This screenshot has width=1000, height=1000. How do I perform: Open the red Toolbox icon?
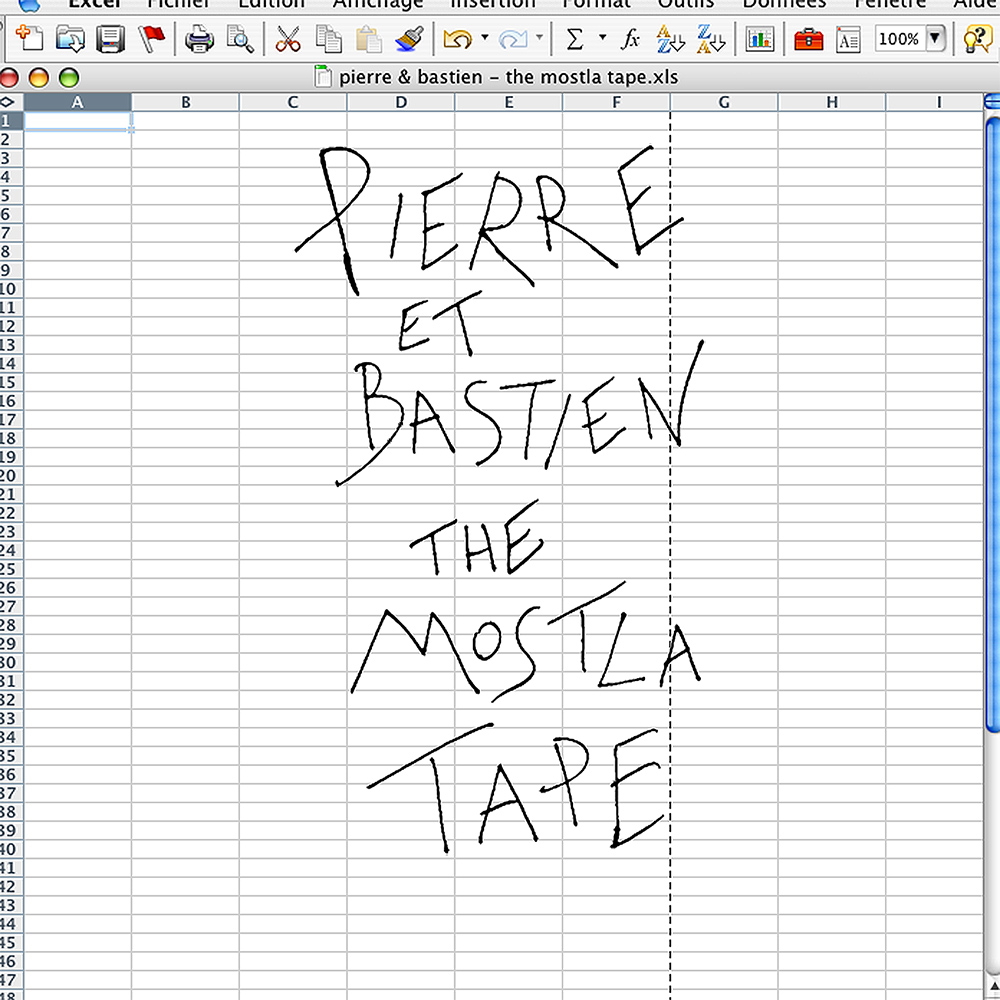click(809, 39)
